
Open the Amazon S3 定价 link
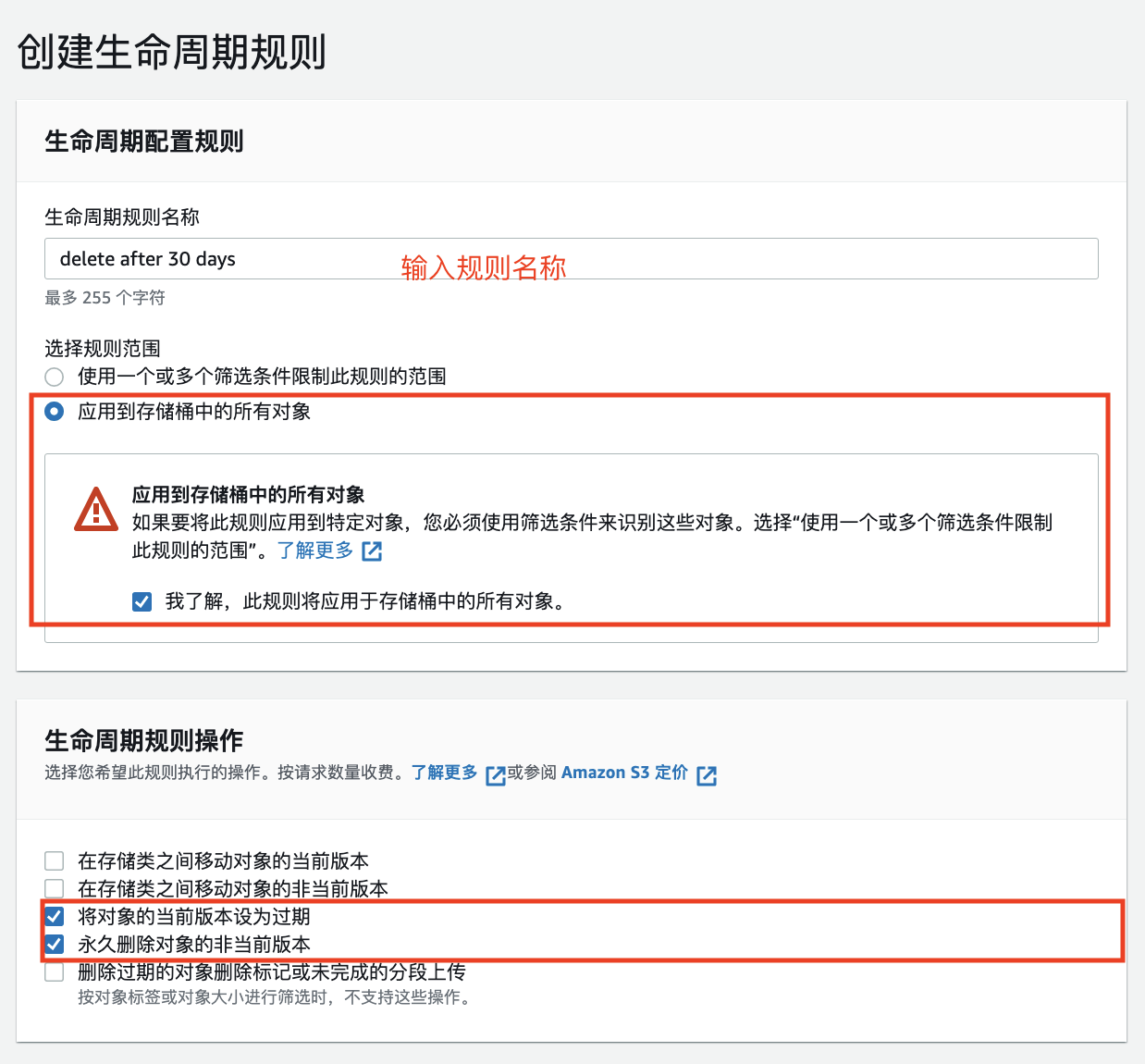pos(624,773)
